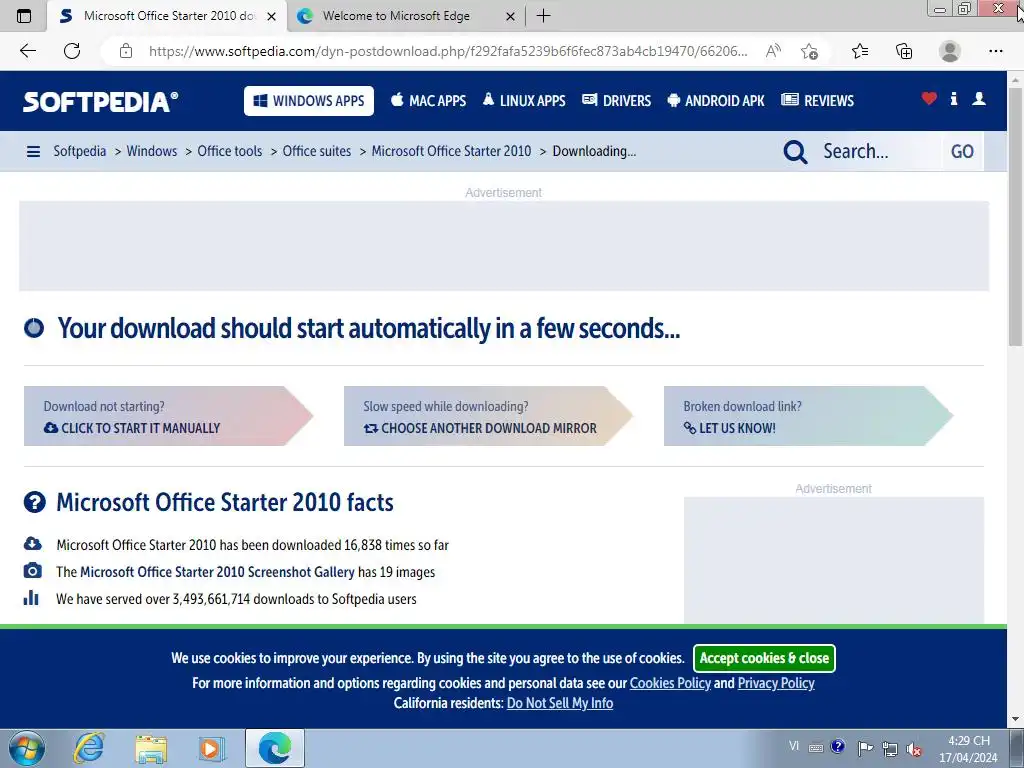The width and height of the screenshot is (1024, 768).
Task: Open Do Not Sell My Info link
Action: pos(560,703)
